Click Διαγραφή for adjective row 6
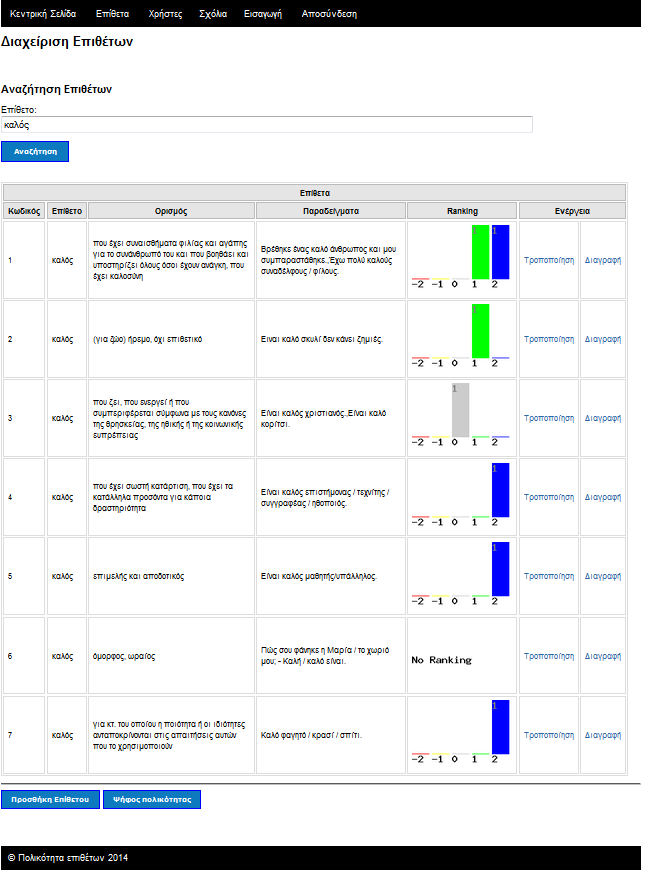This screenshot has height=881, width=647. click(603, 656)
